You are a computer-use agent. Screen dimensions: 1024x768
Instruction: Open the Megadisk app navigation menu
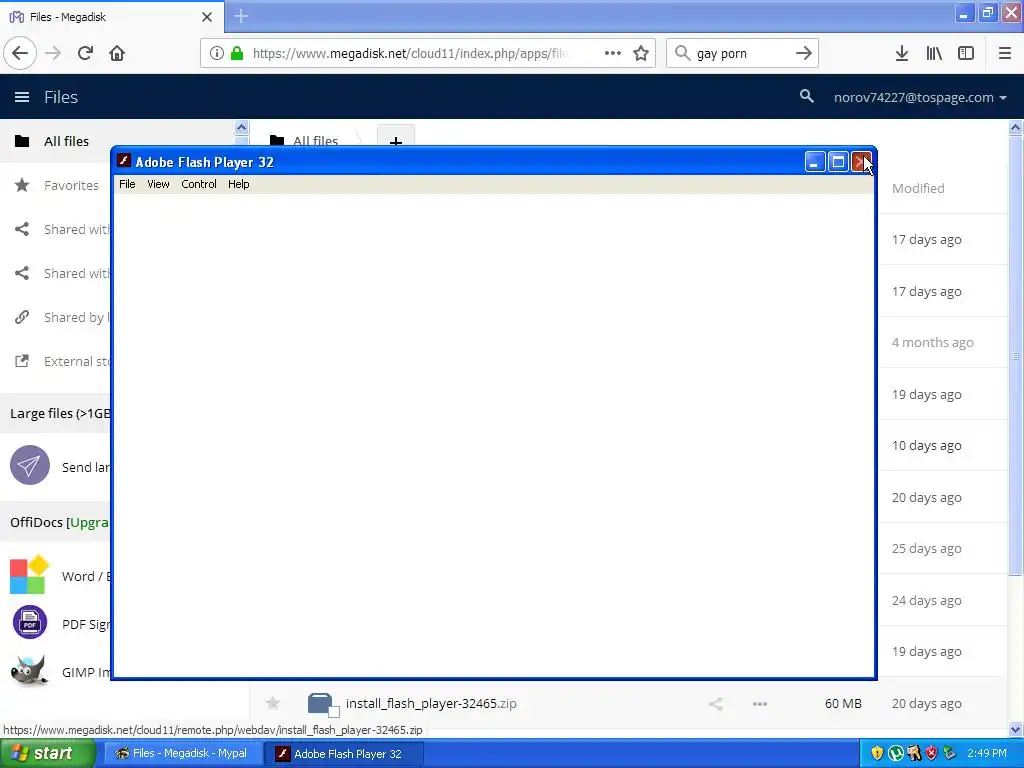[22, 97]
